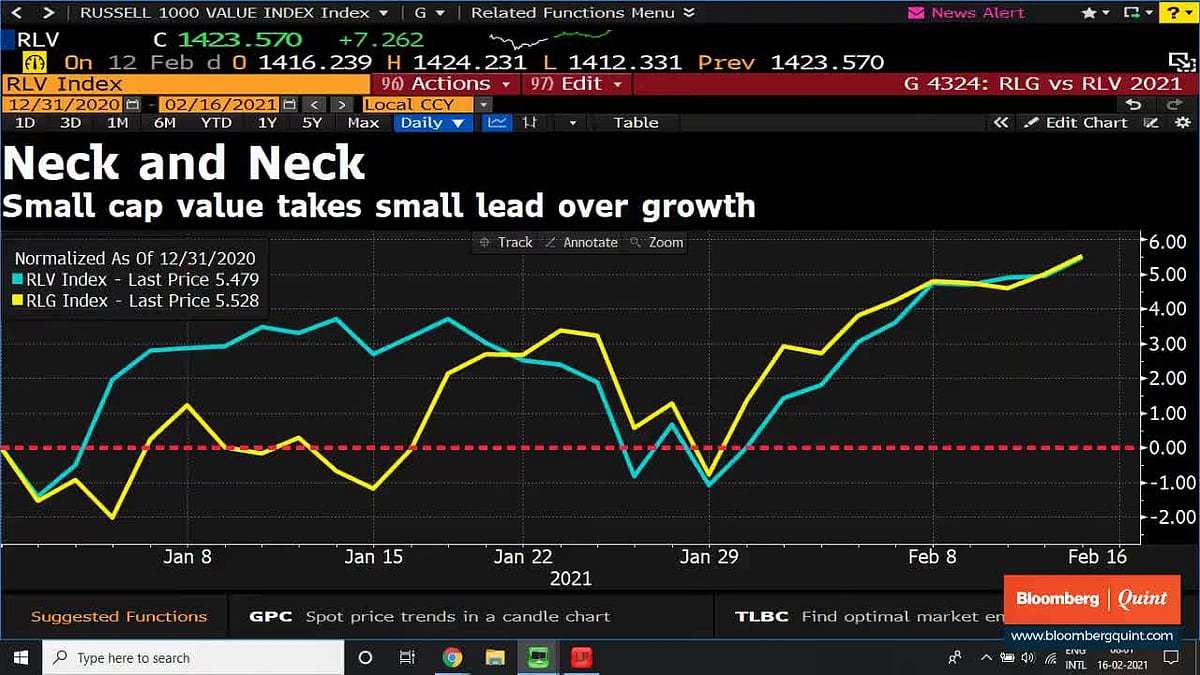The height and width of the screenshot is (675, 1200).
Task: Open start date calendar picker icon
Action: 132,104
